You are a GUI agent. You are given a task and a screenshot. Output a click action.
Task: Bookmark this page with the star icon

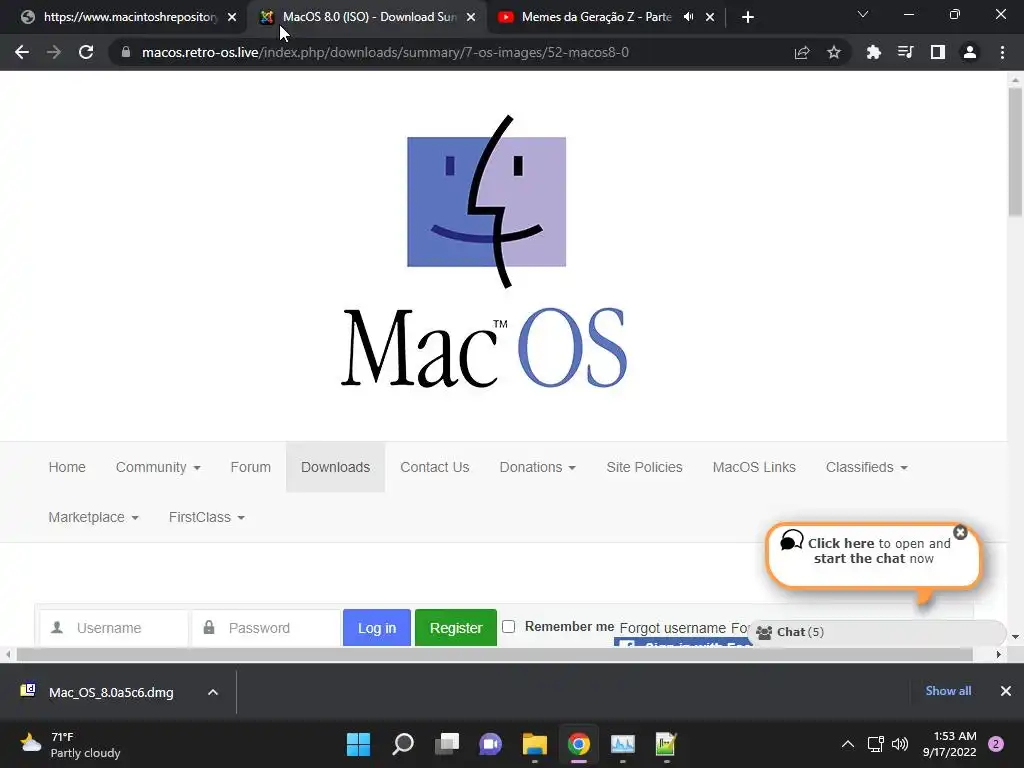pos(833,52)
